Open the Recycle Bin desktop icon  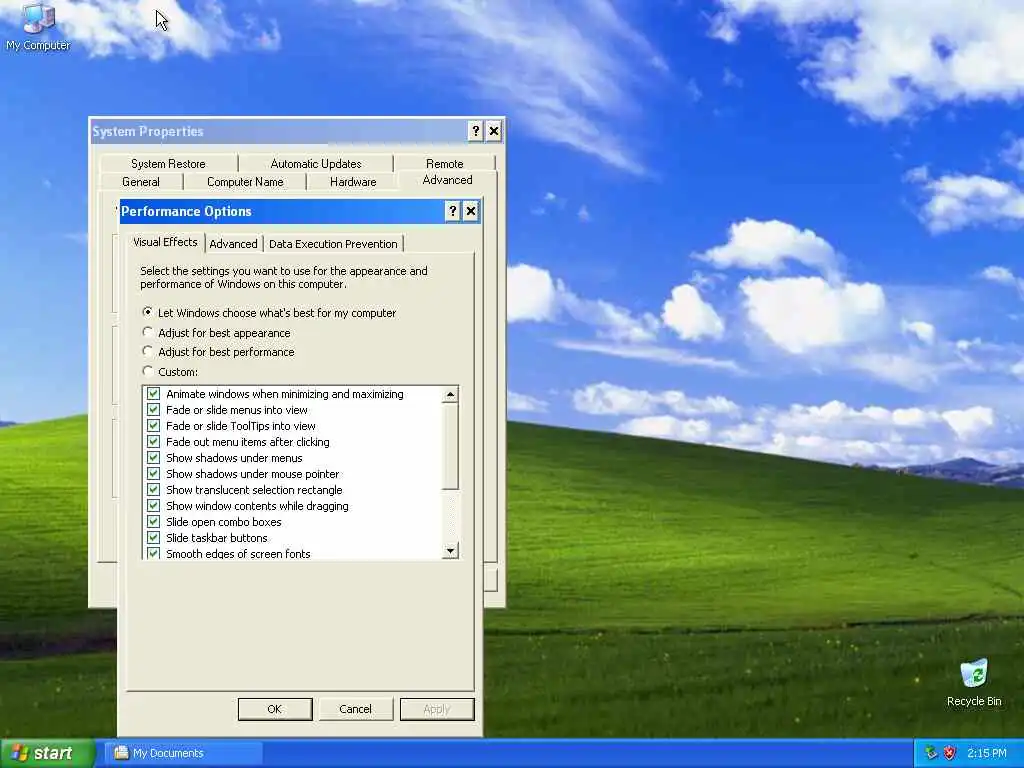point(974,682)
